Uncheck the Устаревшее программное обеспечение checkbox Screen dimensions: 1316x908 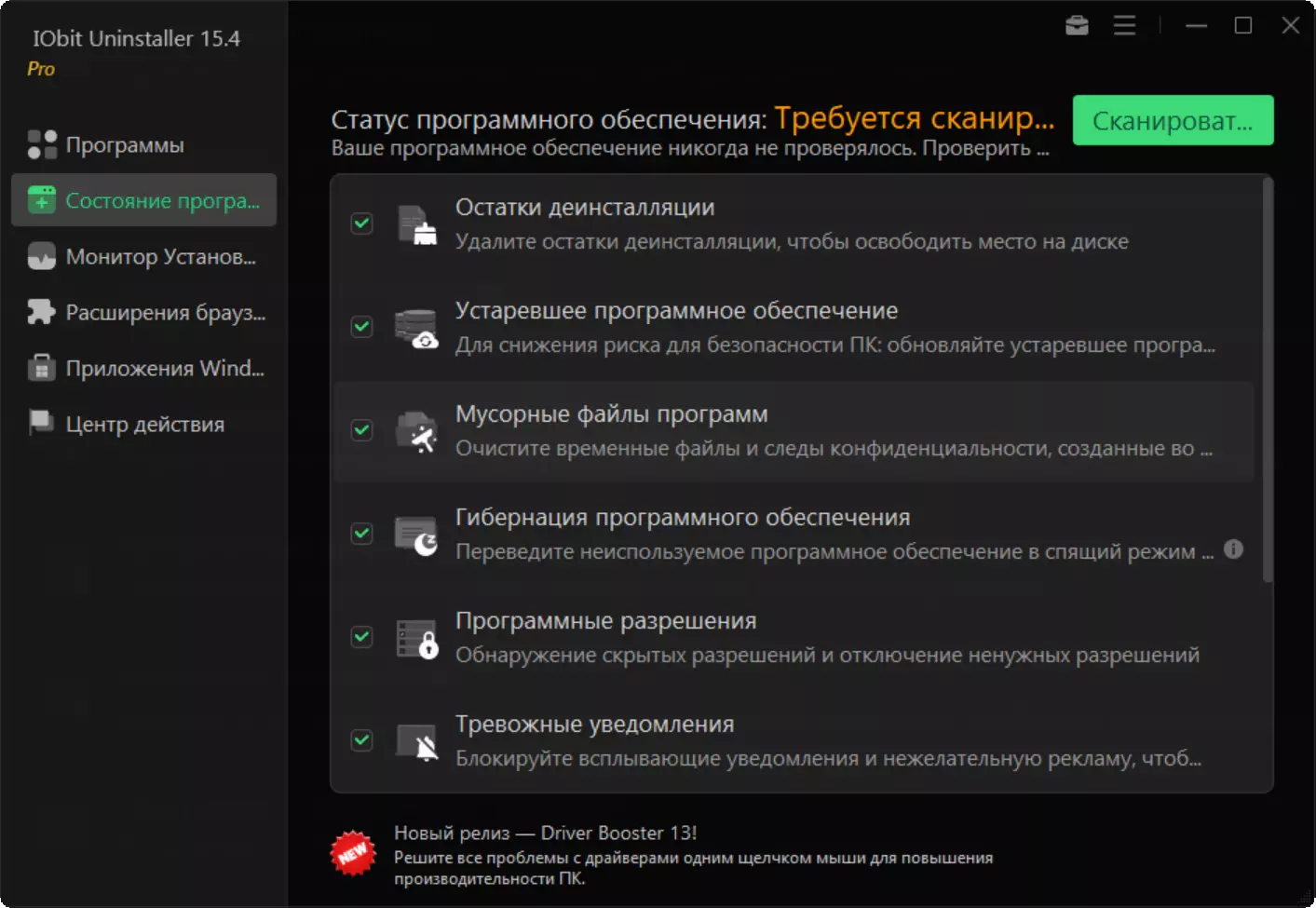361,327
